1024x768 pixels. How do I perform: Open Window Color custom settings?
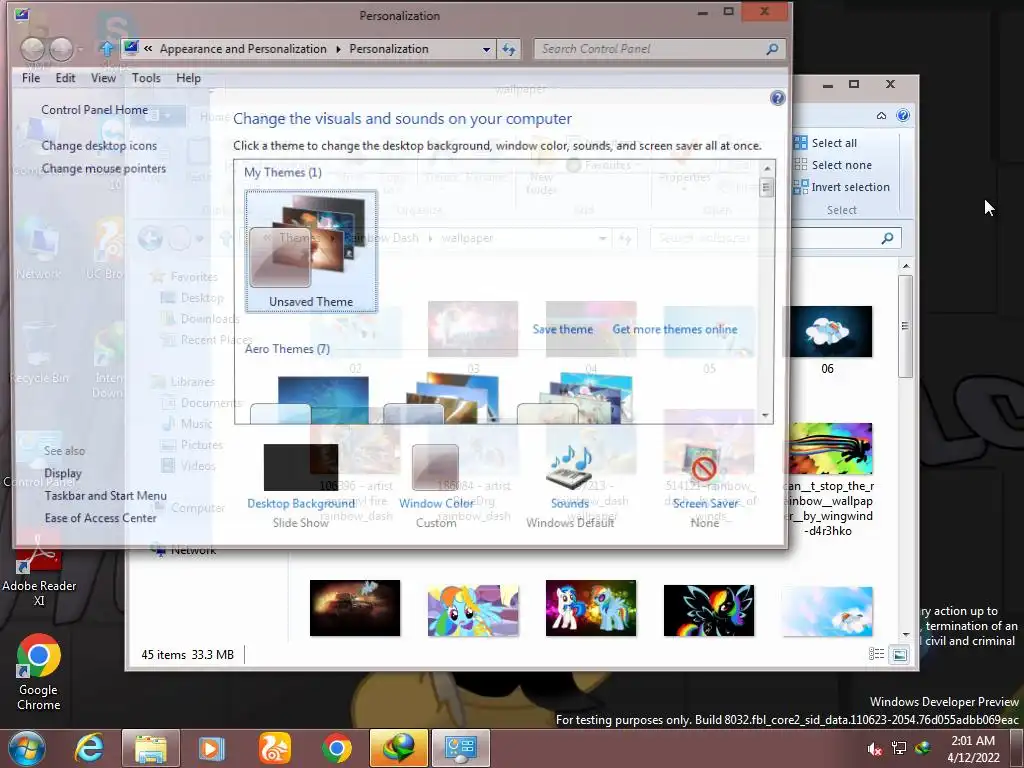436,467
